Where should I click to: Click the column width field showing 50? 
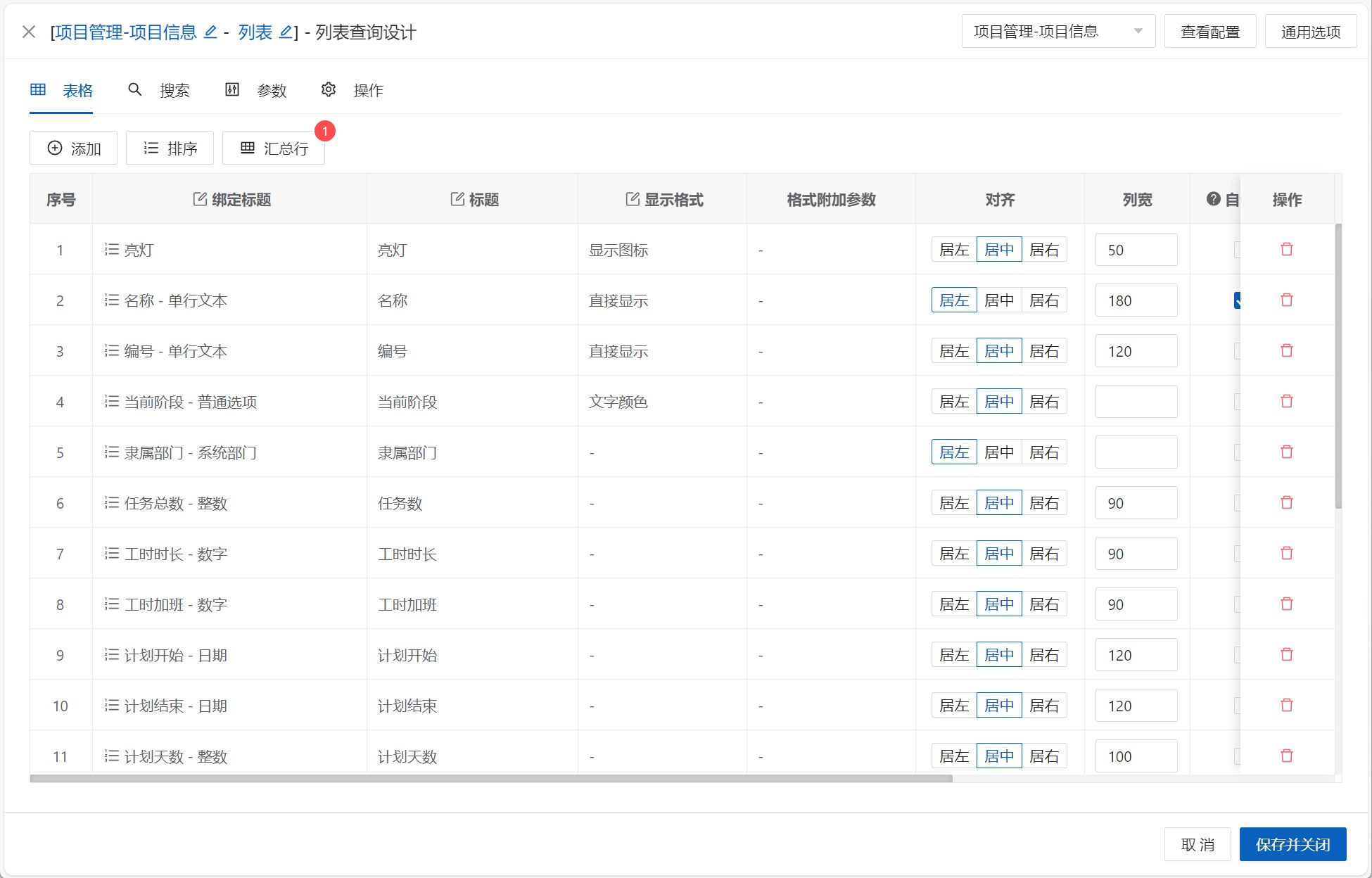coord(1136,250)
